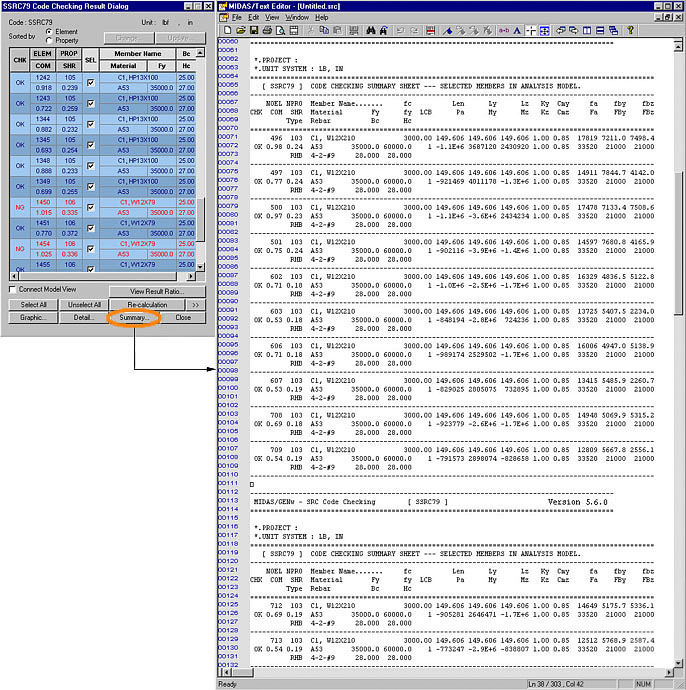
Task: Select the Element sort radio button
Action: [x=49, y=31]
